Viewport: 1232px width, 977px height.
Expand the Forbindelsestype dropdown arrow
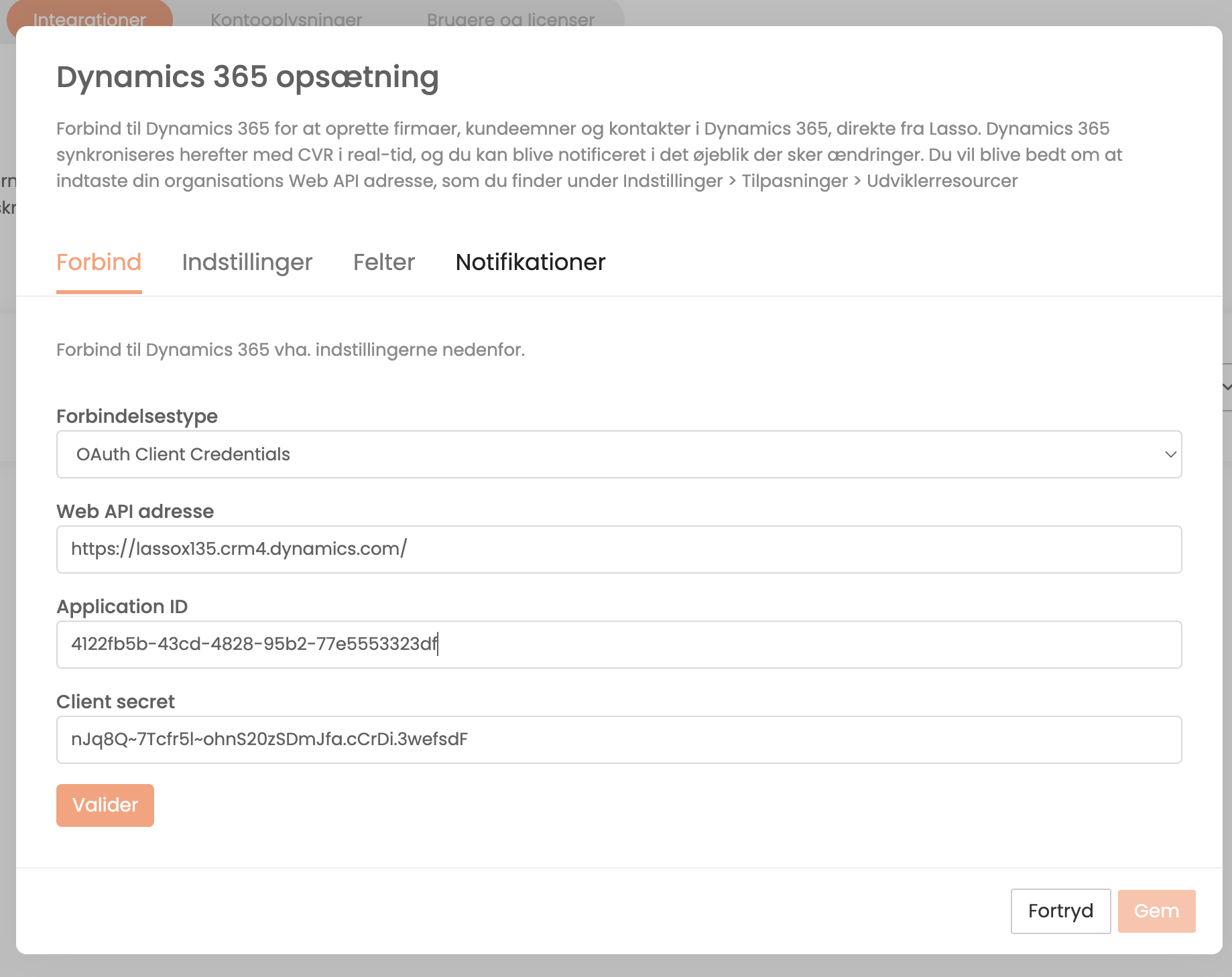coord(1170,454)
